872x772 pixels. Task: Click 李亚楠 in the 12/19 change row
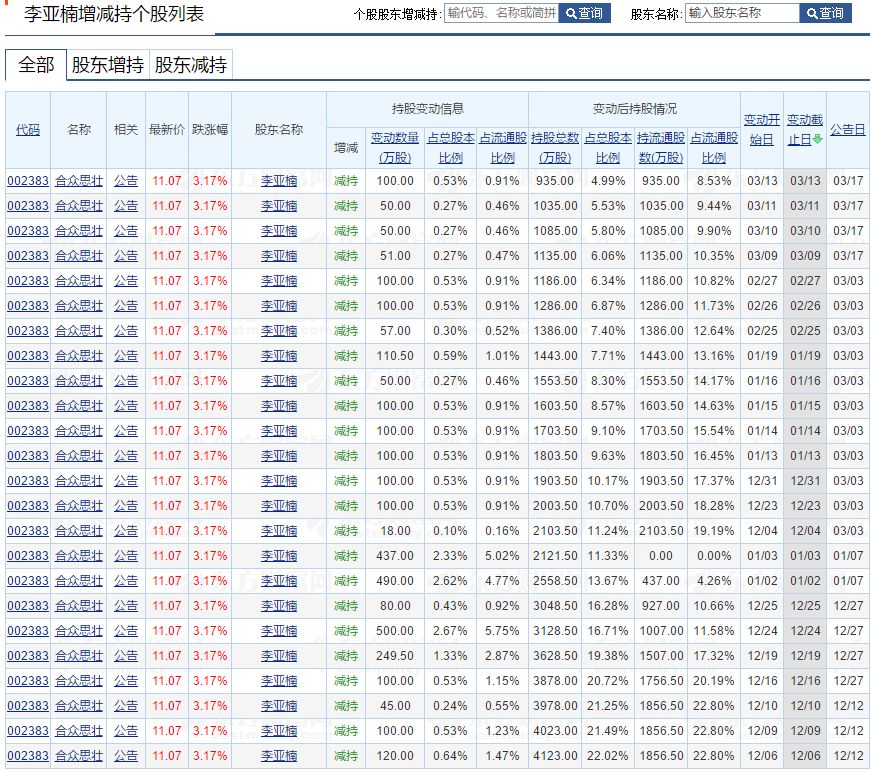tap(279, 656)
